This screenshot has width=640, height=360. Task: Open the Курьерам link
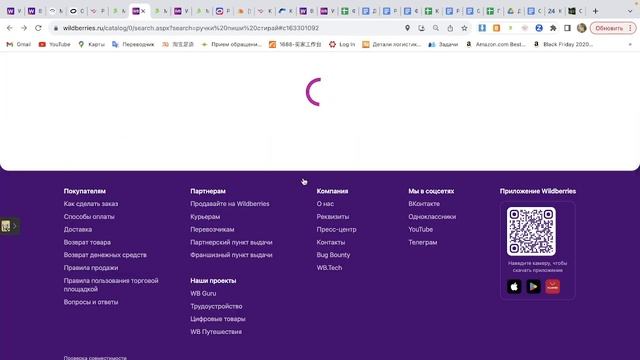[205, 217]
